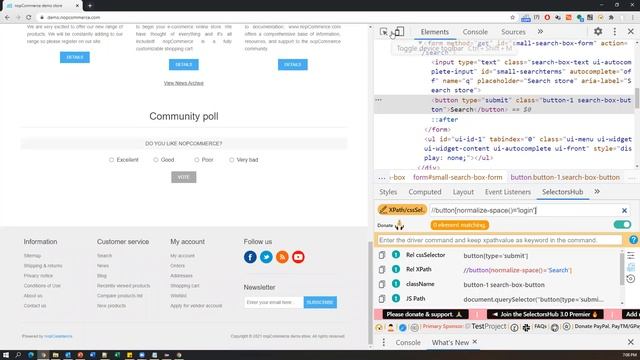Toggle device toolbar icon in DevTools
Image resolution: width=640 pixels, height=360 pixels.
[x=399, y=31]
